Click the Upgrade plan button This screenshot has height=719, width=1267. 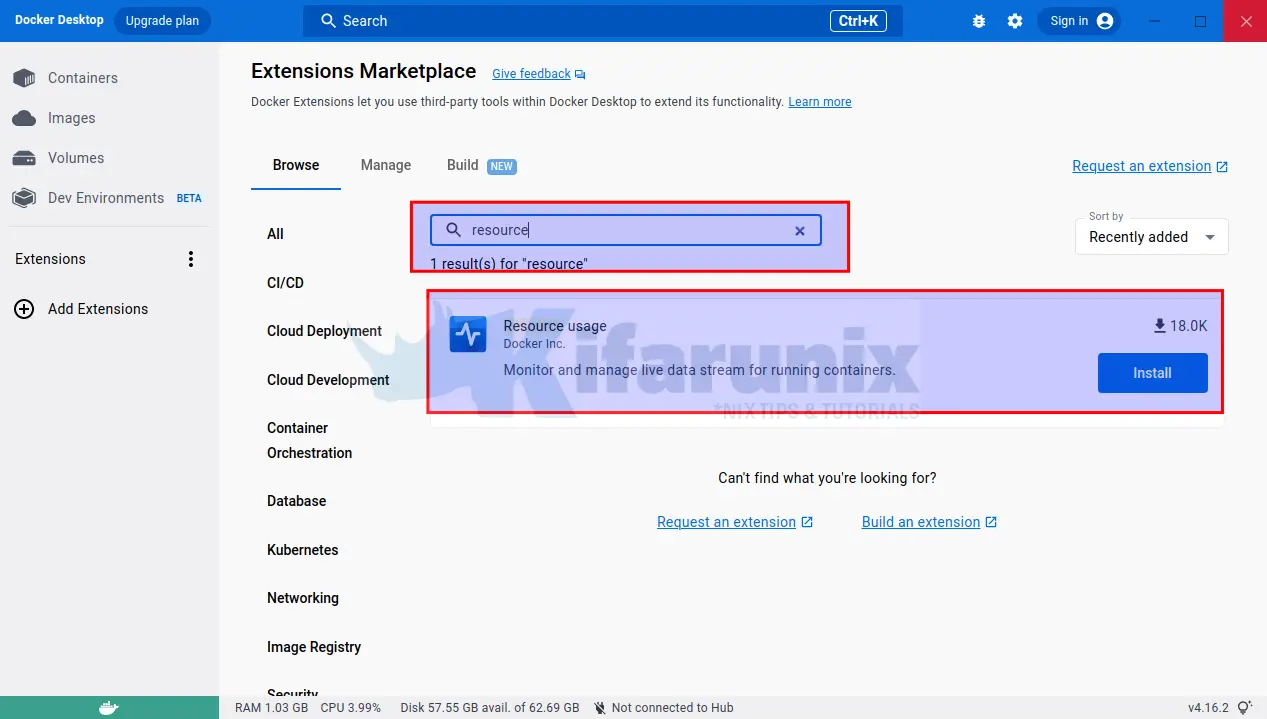[162, 21]
